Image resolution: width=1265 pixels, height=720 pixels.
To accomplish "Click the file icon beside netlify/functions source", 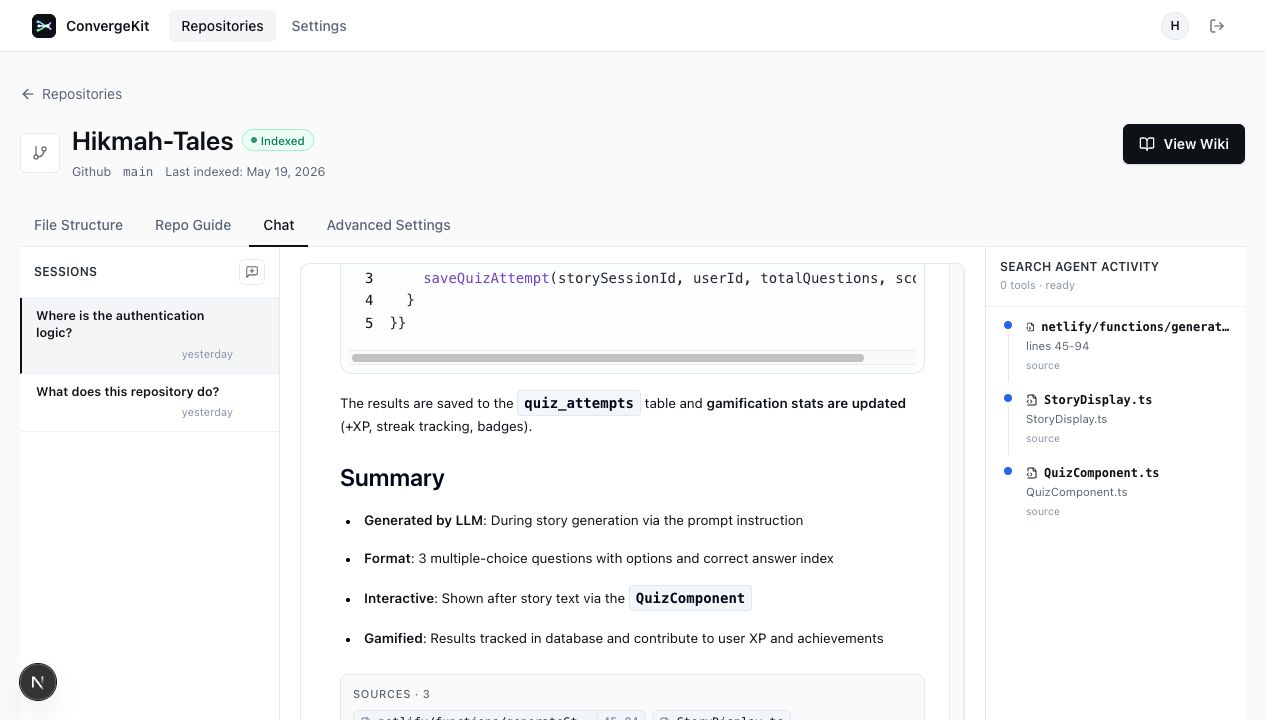I will point(1031,327).
